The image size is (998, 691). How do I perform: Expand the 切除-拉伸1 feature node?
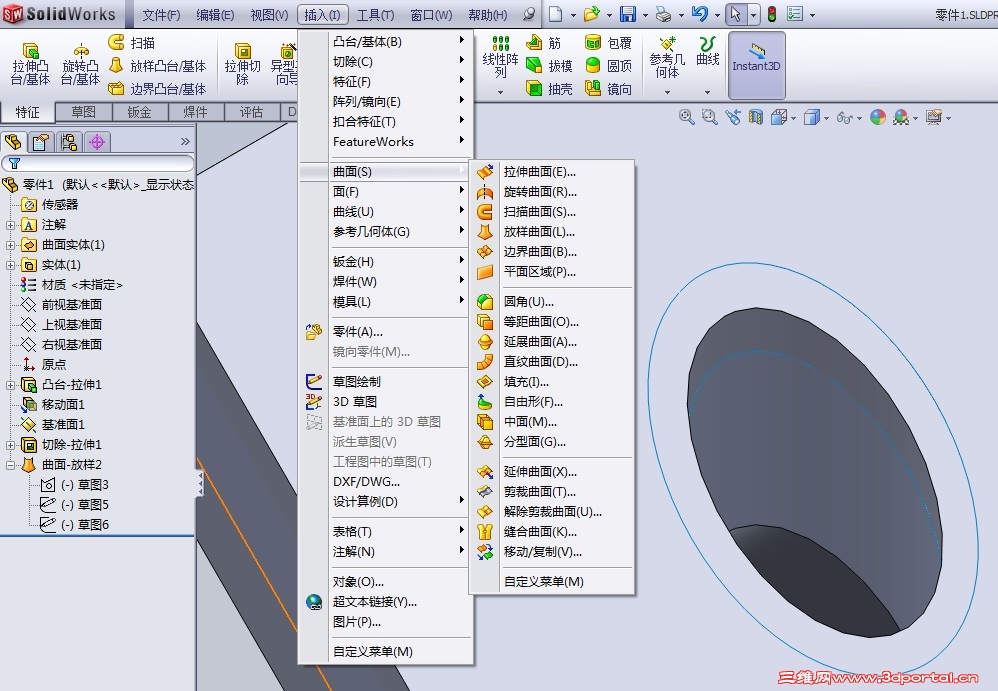coord(10,445)
